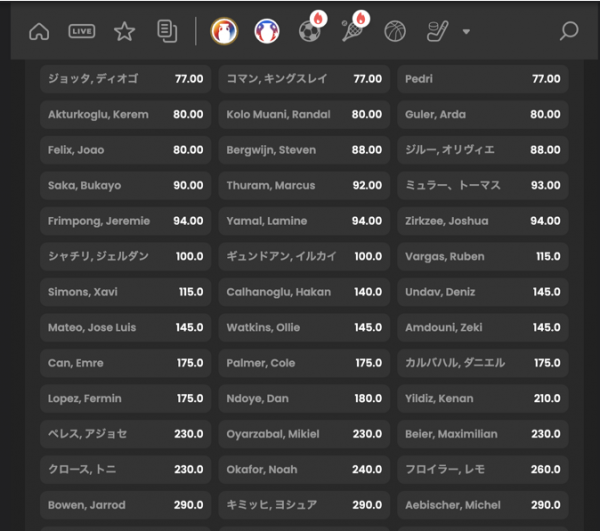The width and height of the screenshot is (600, 531).
Task: Choose Amdouni, Zeki at 145.0
Action: pyautogui.click(x=483, y=327)
